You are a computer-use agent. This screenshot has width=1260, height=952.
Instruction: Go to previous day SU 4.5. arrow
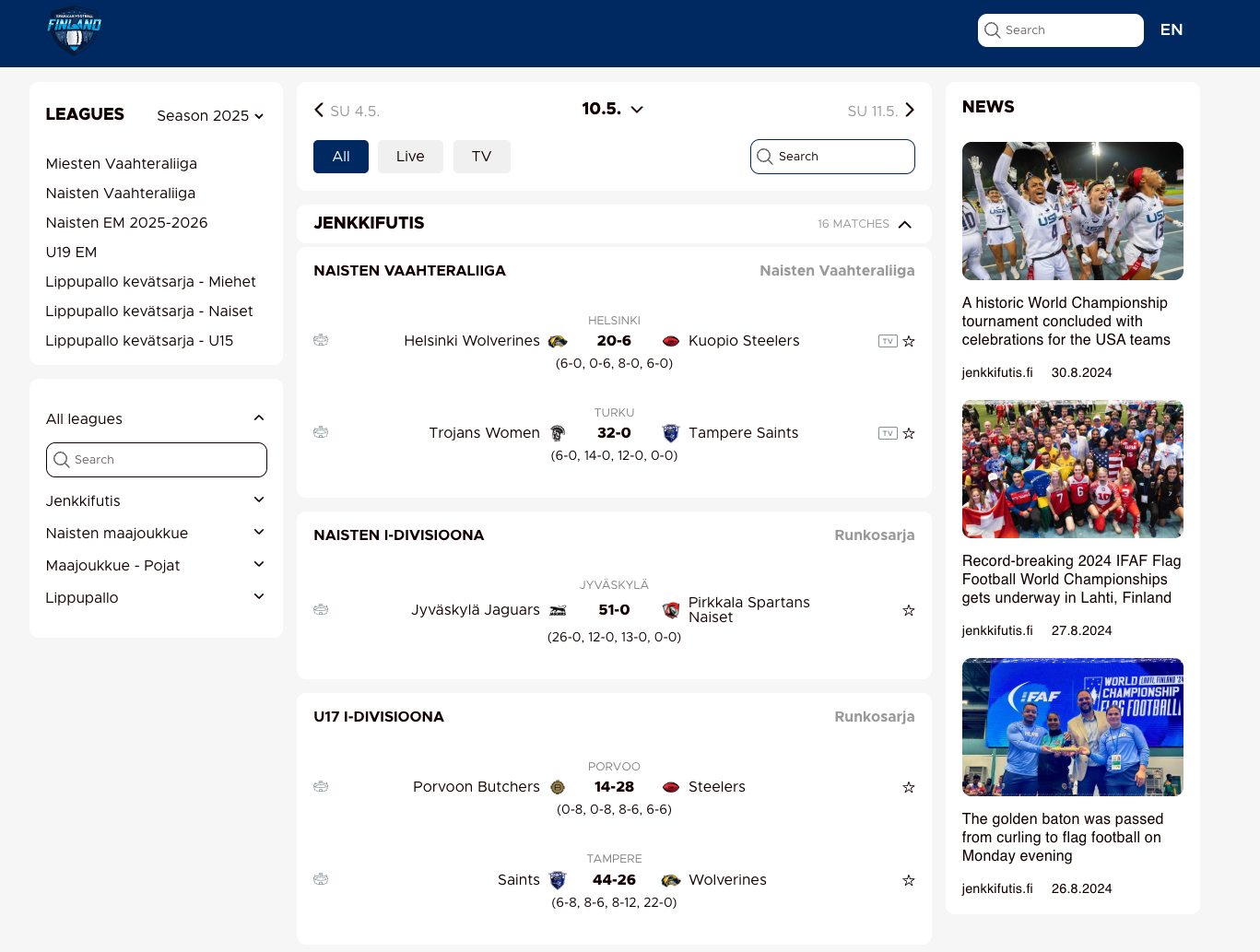click(319, 111)
